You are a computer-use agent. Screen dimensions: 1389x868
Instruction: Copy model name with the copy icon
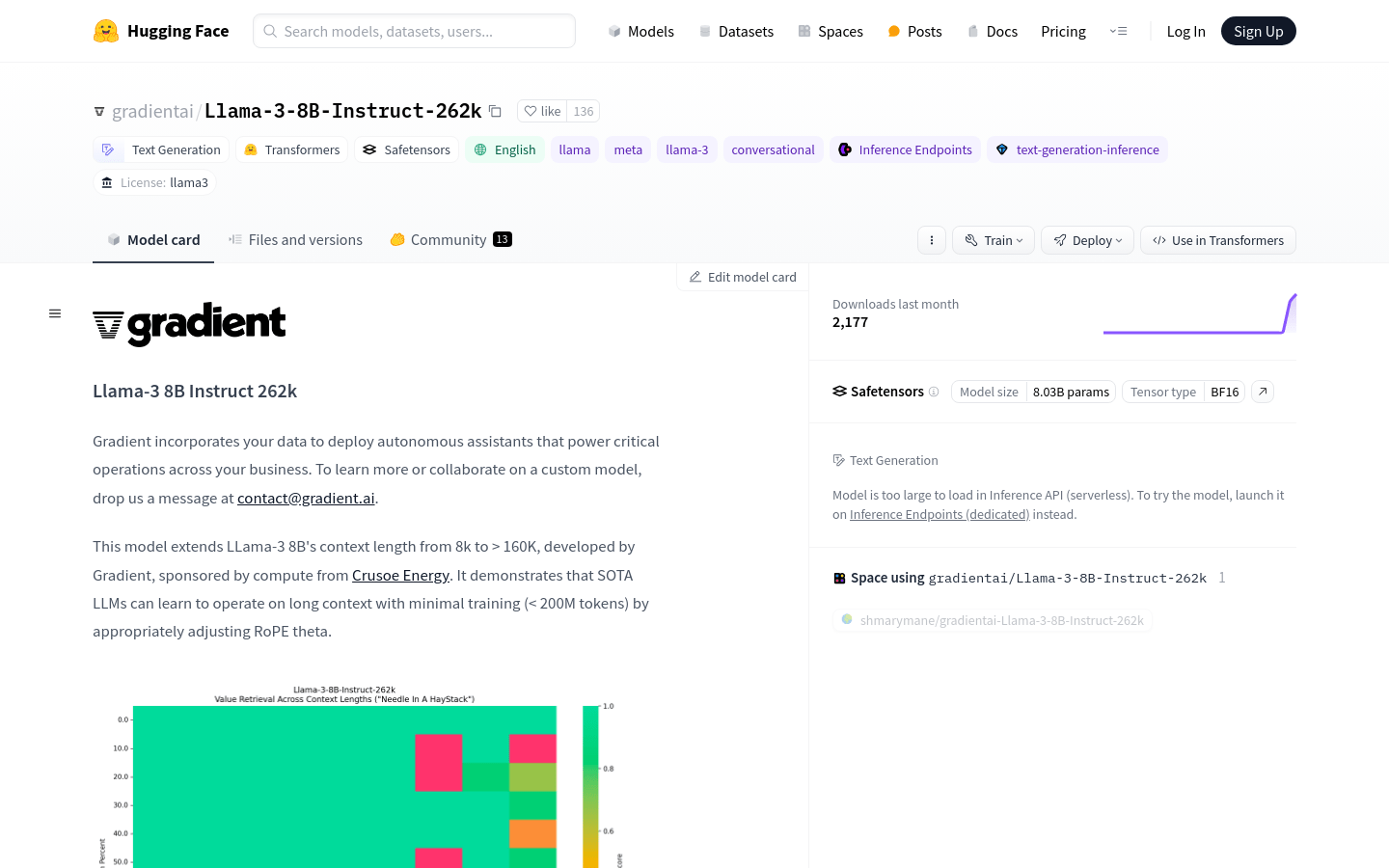[495, 111]
